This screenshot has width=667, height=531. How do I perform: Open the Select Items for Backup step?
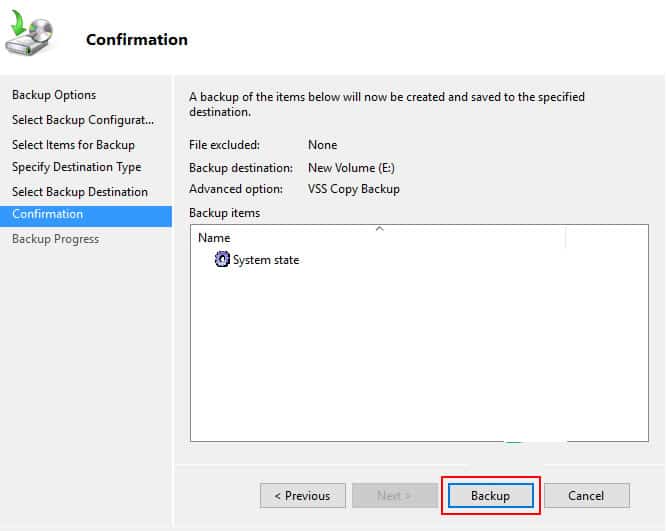point(73,145)
